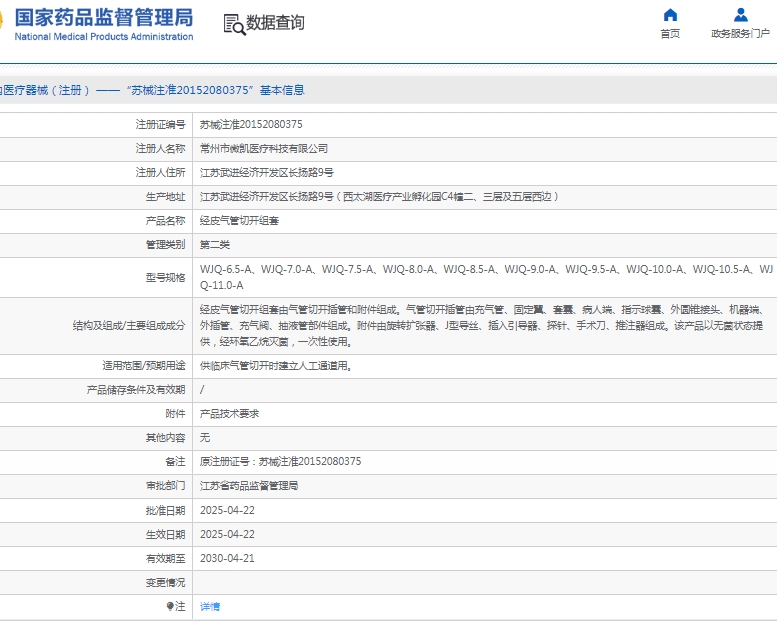This screenshot has height=624, width=777.
Task: Click the 型号规格 row label
Action: click(166, 278)
